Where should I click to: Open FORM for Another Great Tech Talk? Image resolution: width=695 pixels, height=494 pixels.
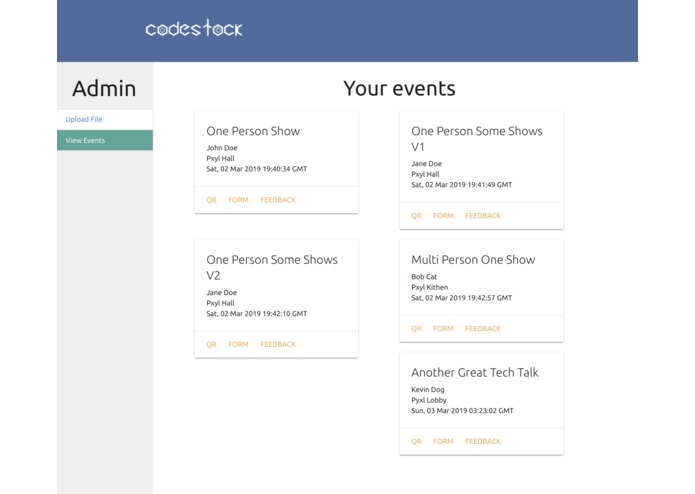443,441
